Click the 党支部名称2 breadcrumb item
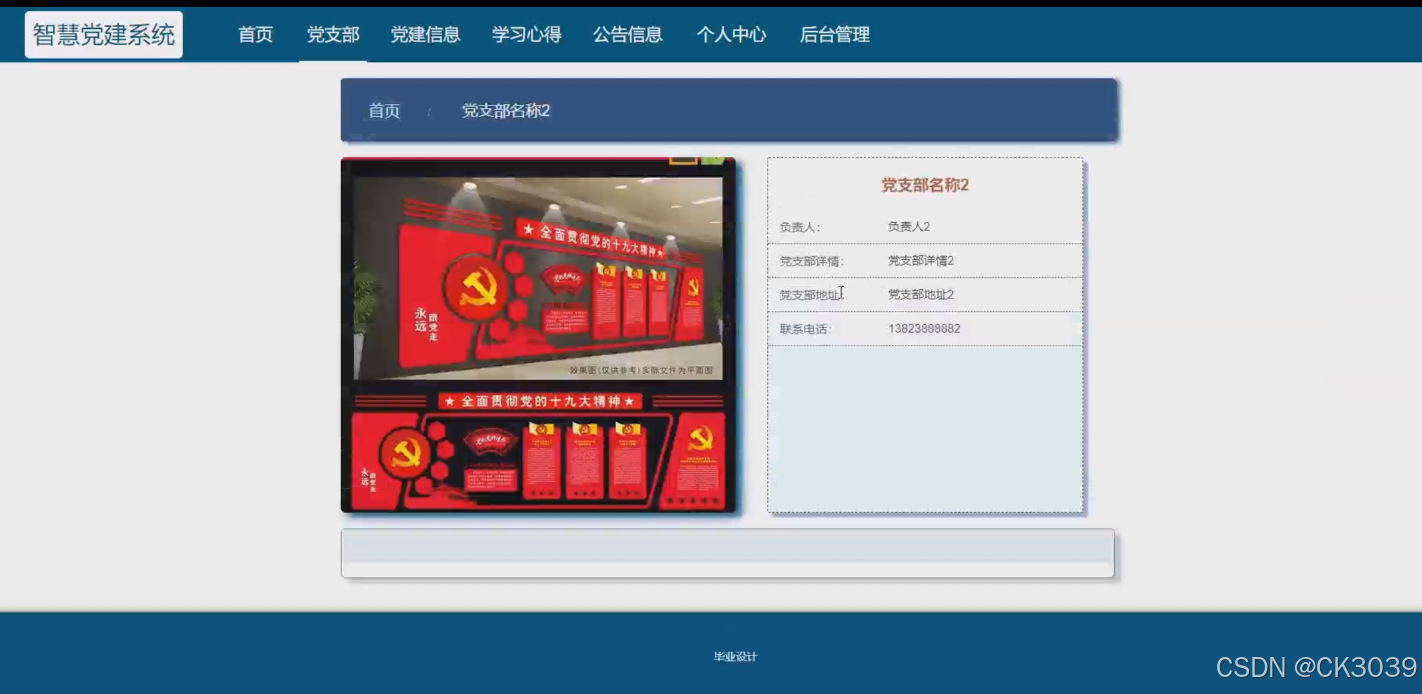 click(x=506, y=111)
